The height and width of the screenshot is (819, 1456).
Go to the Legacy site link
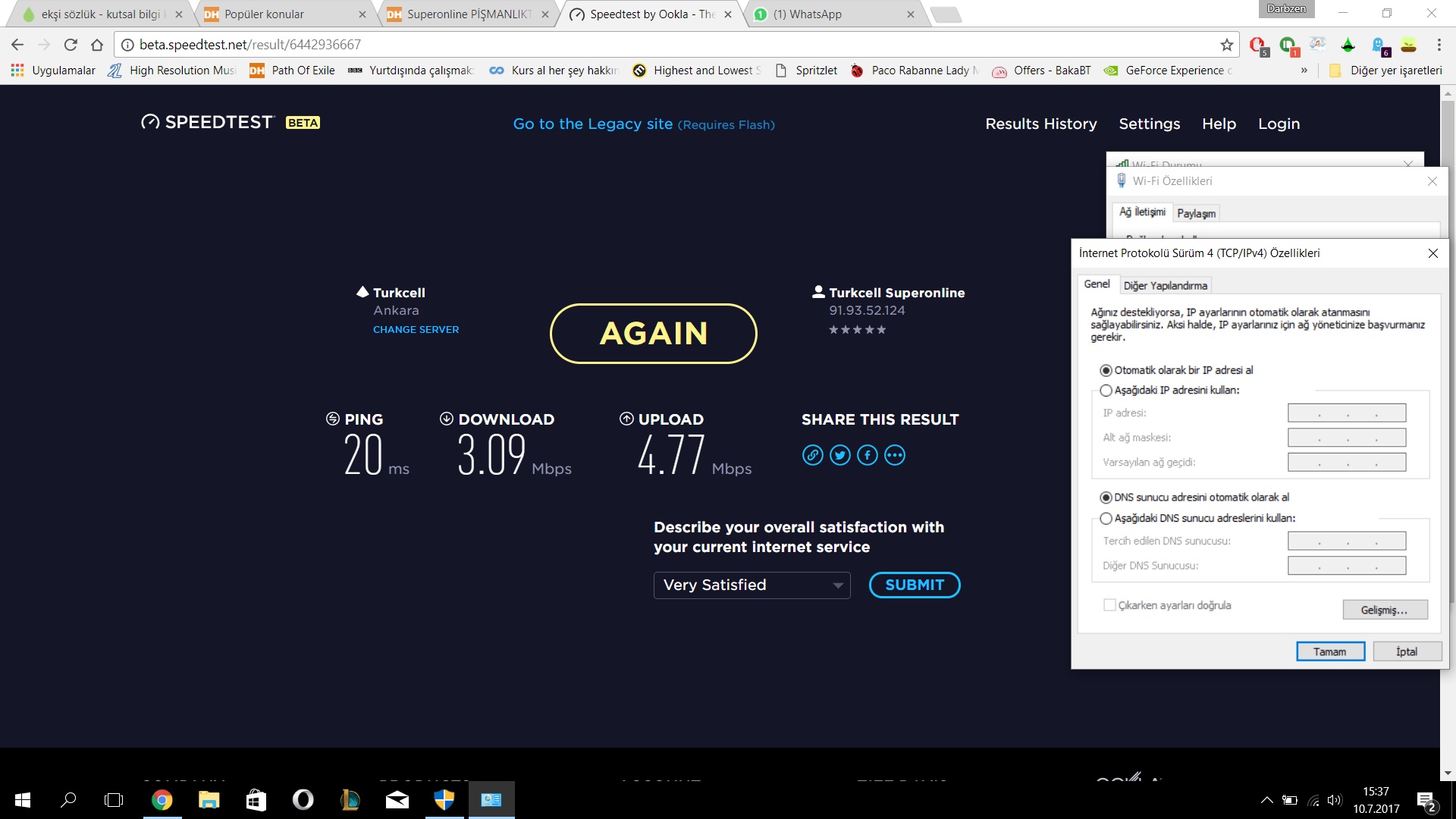[x=644, y=124]
